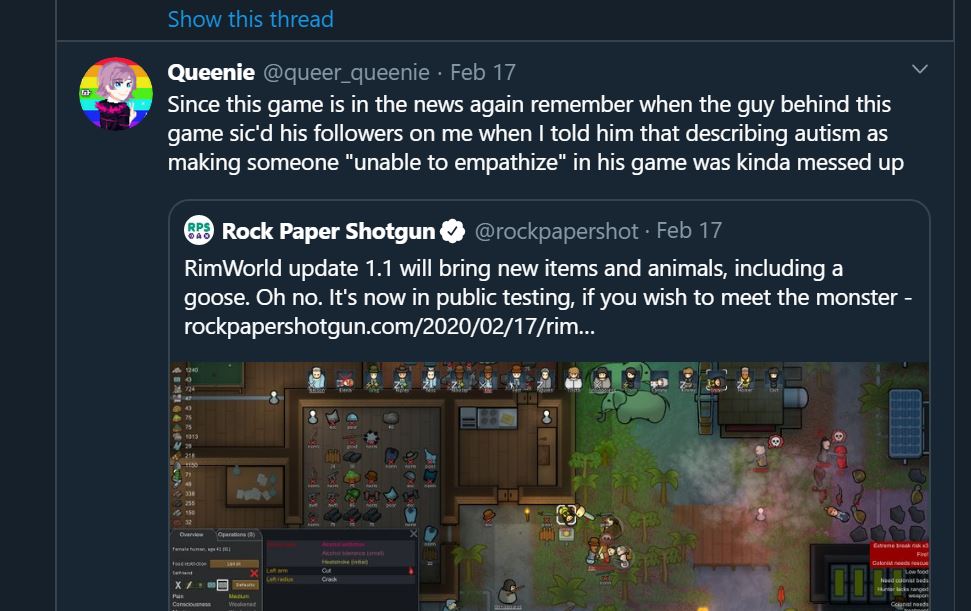971x611 pixels.
Task: Open the rockpapershotgun.com article link
Action: (x=390, y=326)
